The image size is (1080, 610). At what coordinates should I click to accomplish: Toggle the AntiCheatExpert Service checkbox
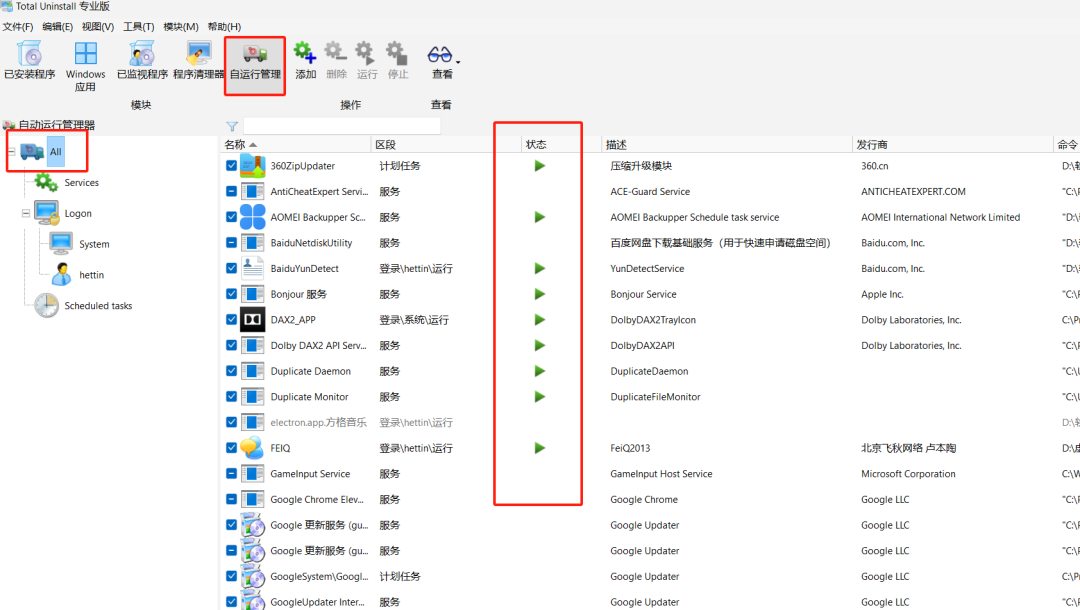click(231, 191)
